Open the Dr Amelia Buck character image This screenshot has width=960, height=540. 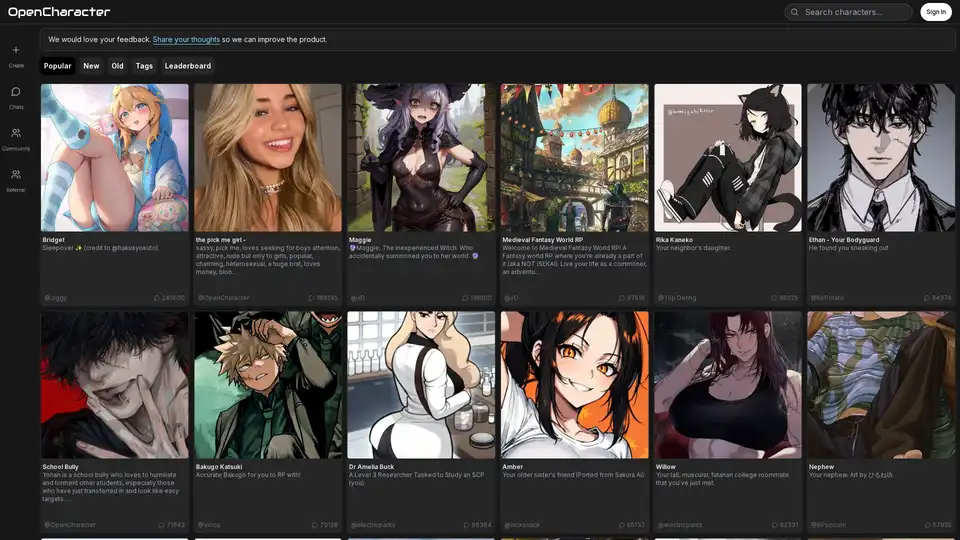point(421,385)
